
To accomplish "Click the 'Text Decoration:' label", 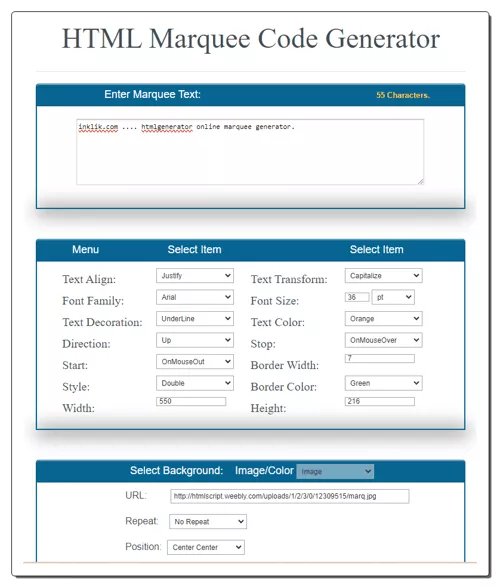I will click(102, 322).
